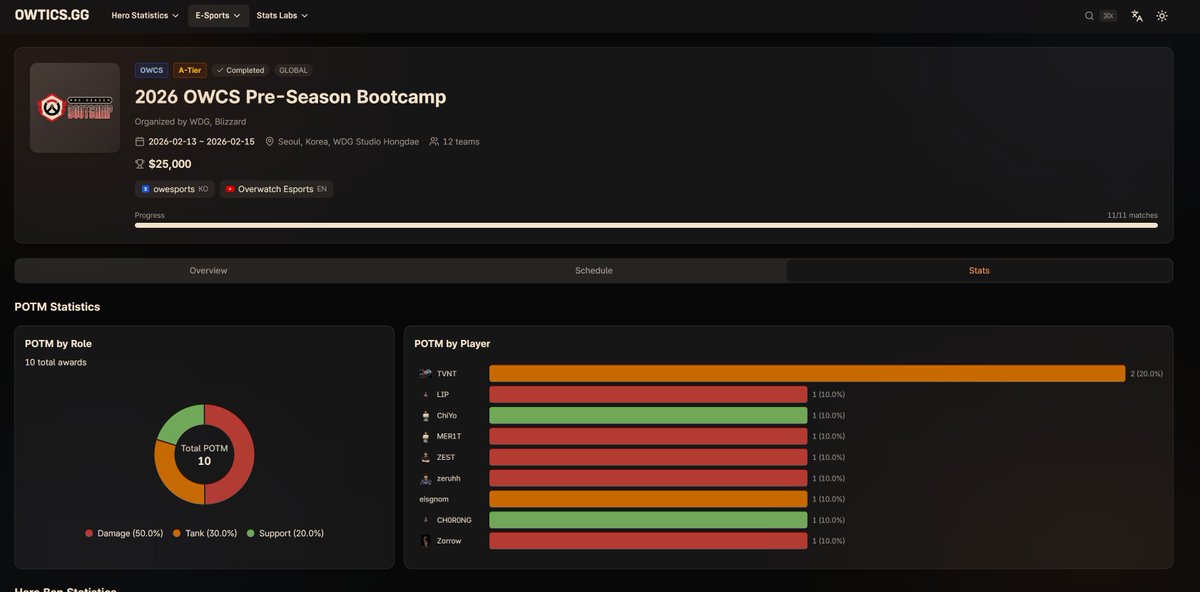Click the '2 (20.0%)' value for TVNT
1200x592 pixels.
coord(1146,373)
